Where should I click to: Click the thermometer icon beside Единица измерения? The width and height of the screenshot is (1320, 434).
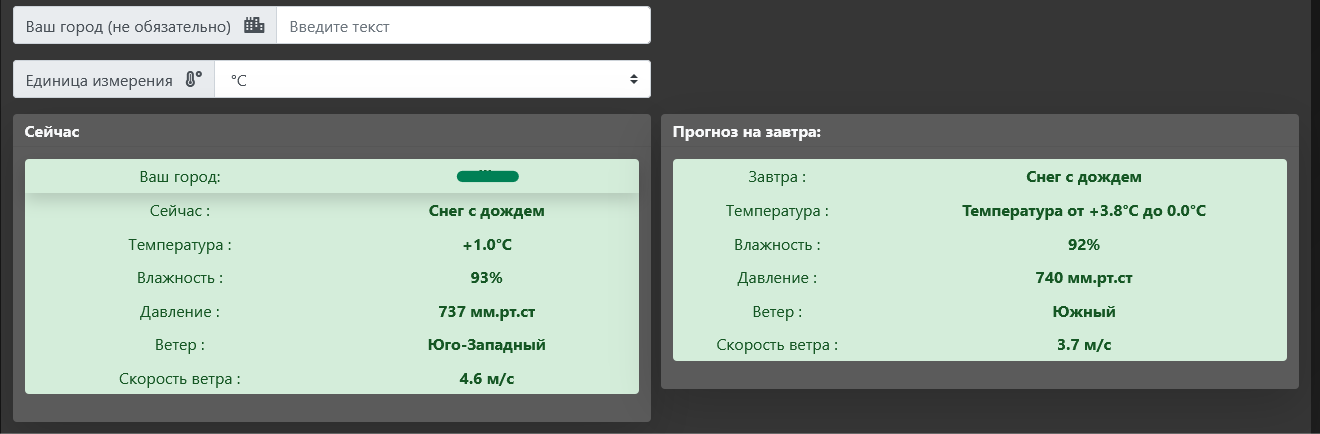point(193,80)
